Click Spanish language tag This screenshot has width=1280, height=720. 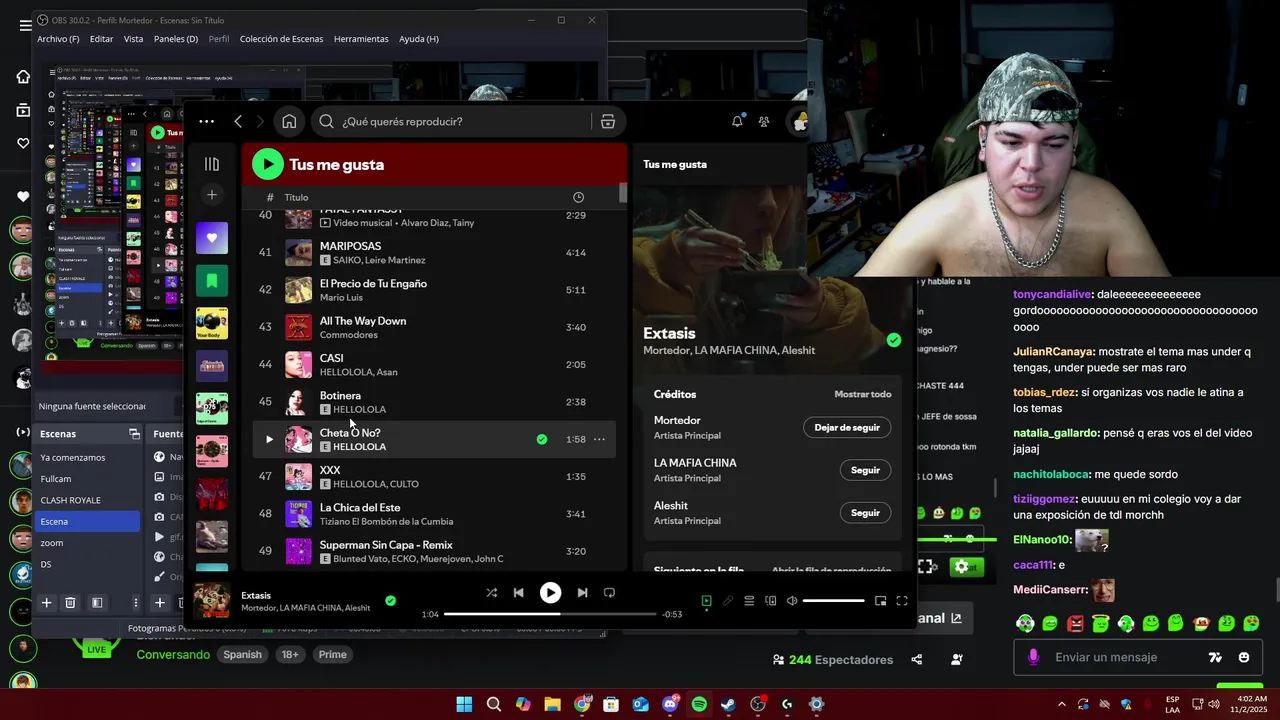(x=242, y=655)
